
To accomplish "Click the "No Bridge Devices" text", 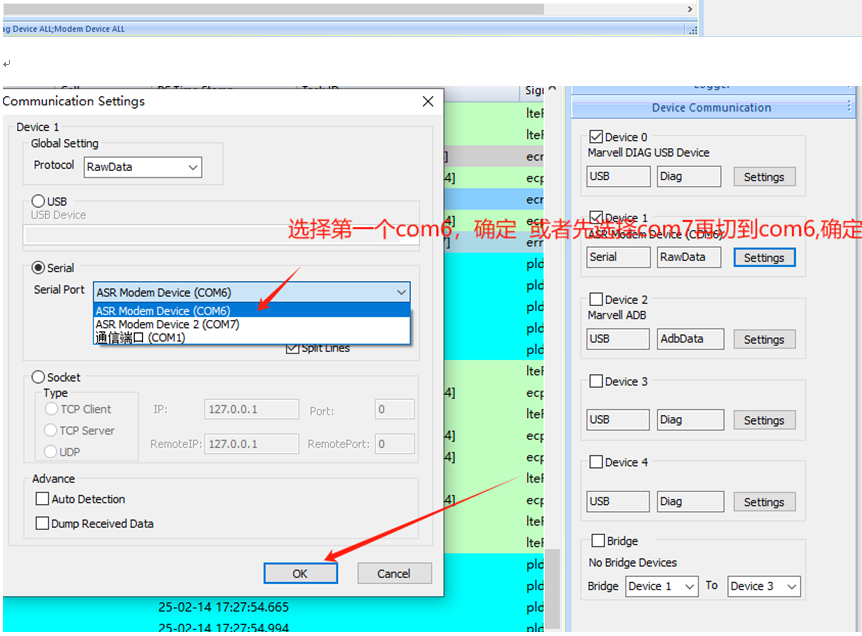I will pyautogui.click(x=633, y=563).
